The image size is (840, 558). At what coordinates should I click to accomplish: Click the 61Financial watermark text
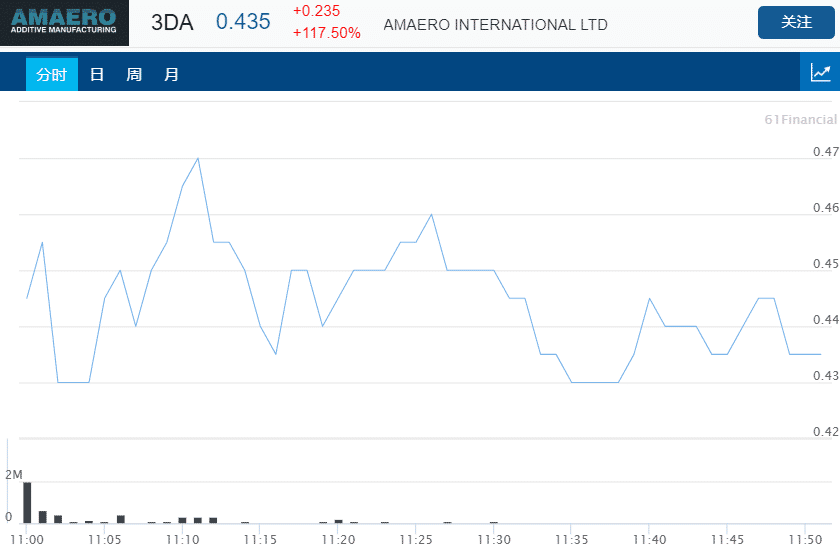800,120
